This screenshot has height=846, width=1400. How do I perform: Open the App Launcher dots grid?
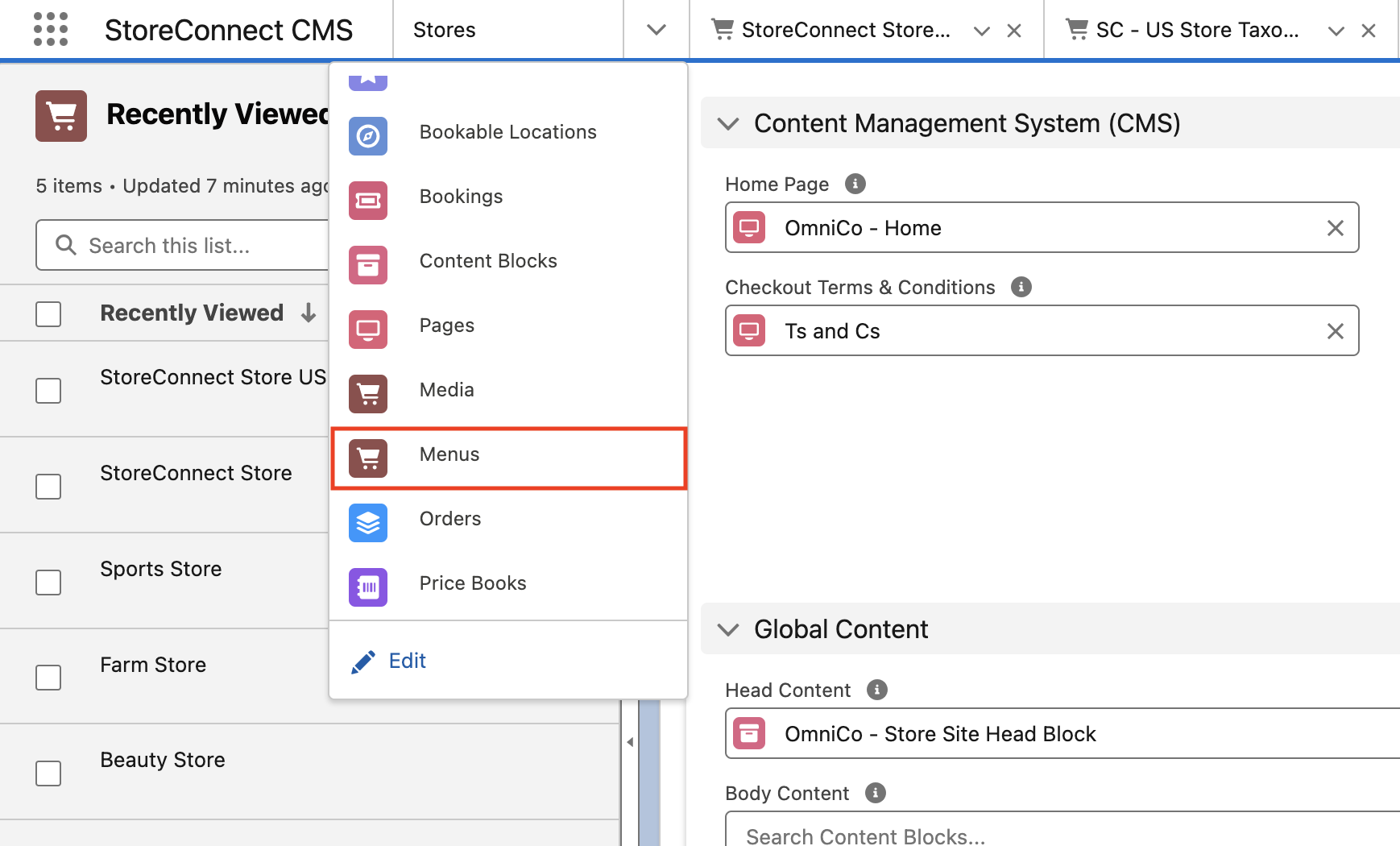click(x=51, y=30)
